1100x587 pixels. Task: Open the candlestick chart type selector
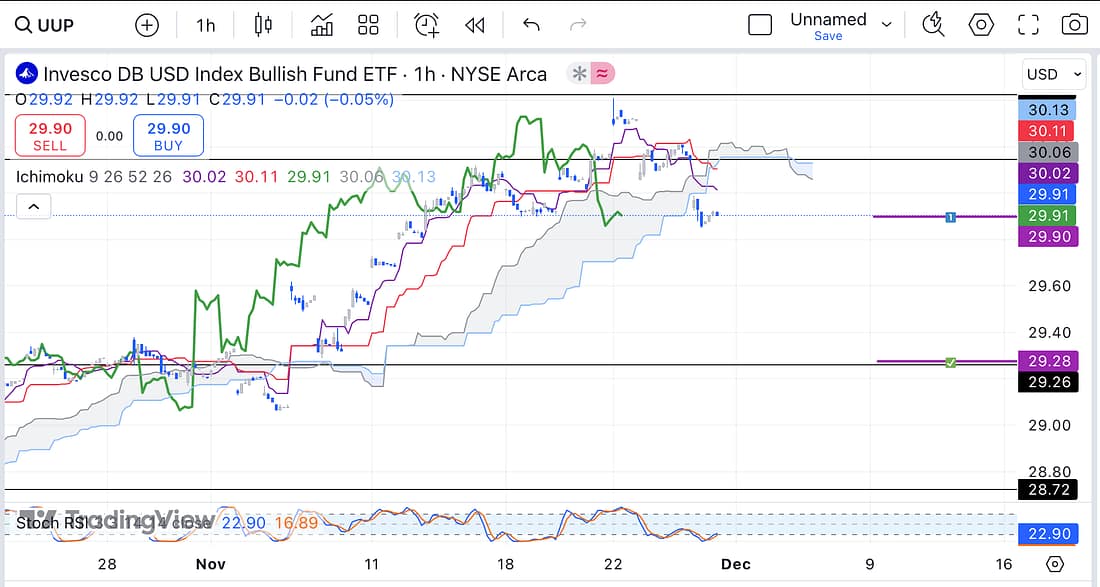click(x=263, y=25)
